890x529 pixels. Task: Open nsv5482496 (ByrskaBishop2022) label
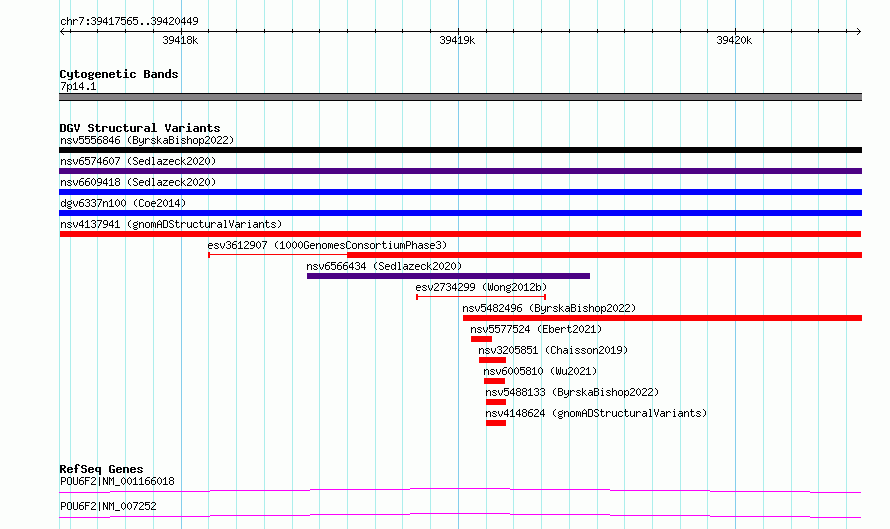[x=549, y=308]
